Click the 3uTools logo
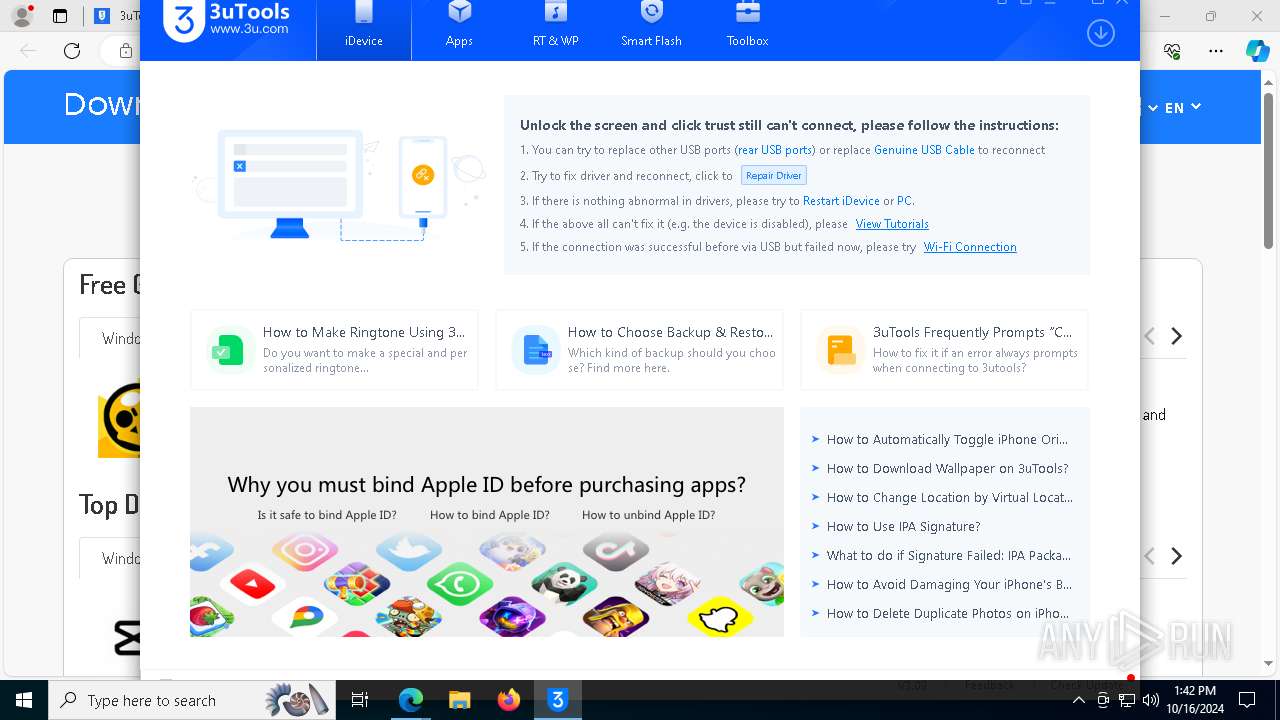 [226, 19]
